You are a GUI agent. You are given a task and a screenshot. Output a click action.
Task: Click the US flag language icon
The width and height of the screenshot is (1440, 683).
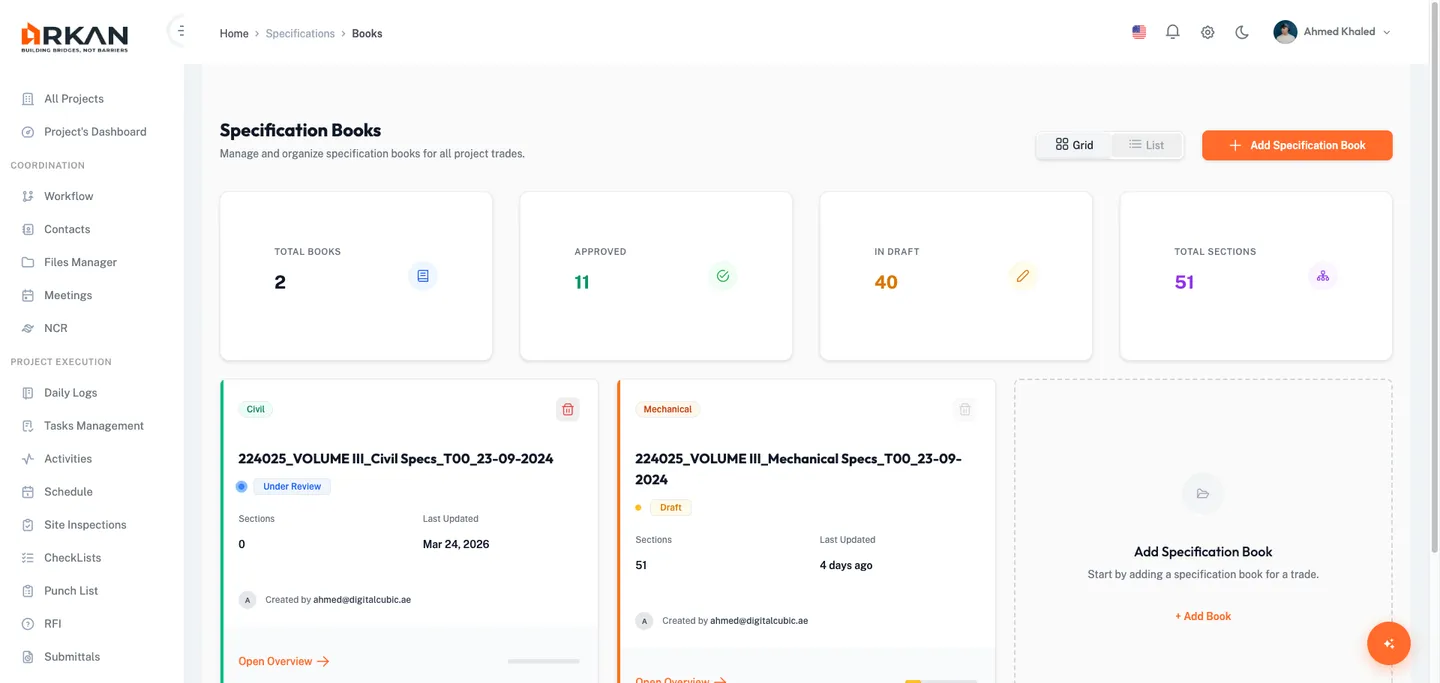(1139, 32)
